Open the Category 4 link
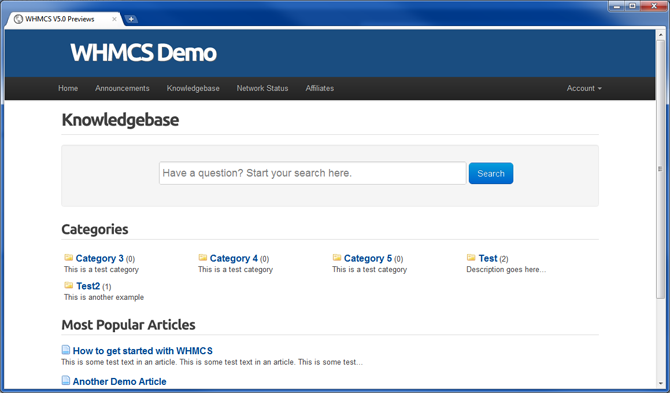Screen dimensions: 670x393 234,258
